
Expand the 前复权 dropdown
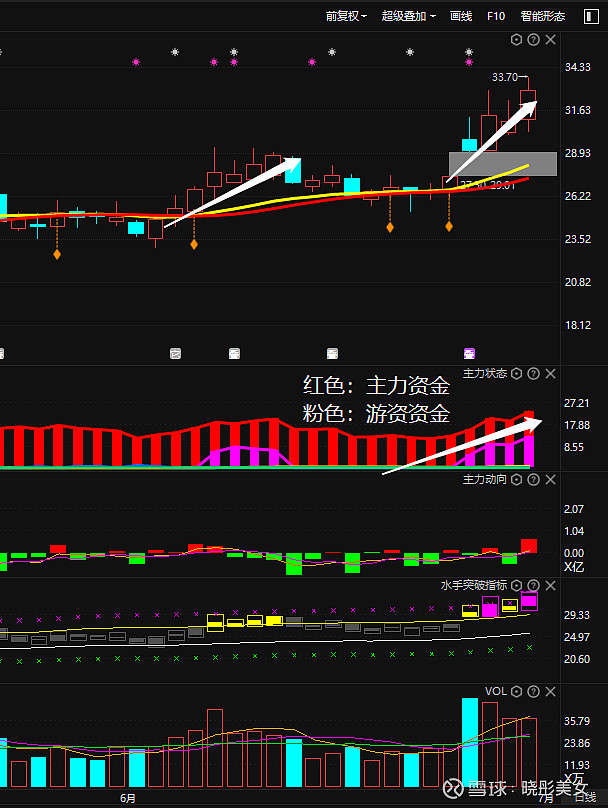(x=346, y=16)
